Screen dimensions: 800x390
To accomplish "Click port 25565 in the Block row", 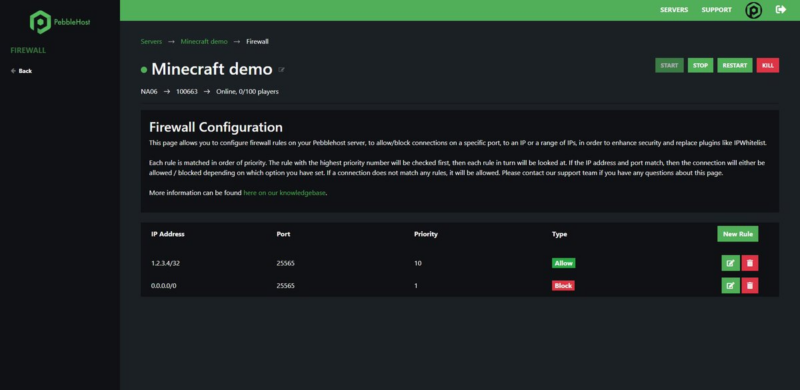I will [285, 286].
